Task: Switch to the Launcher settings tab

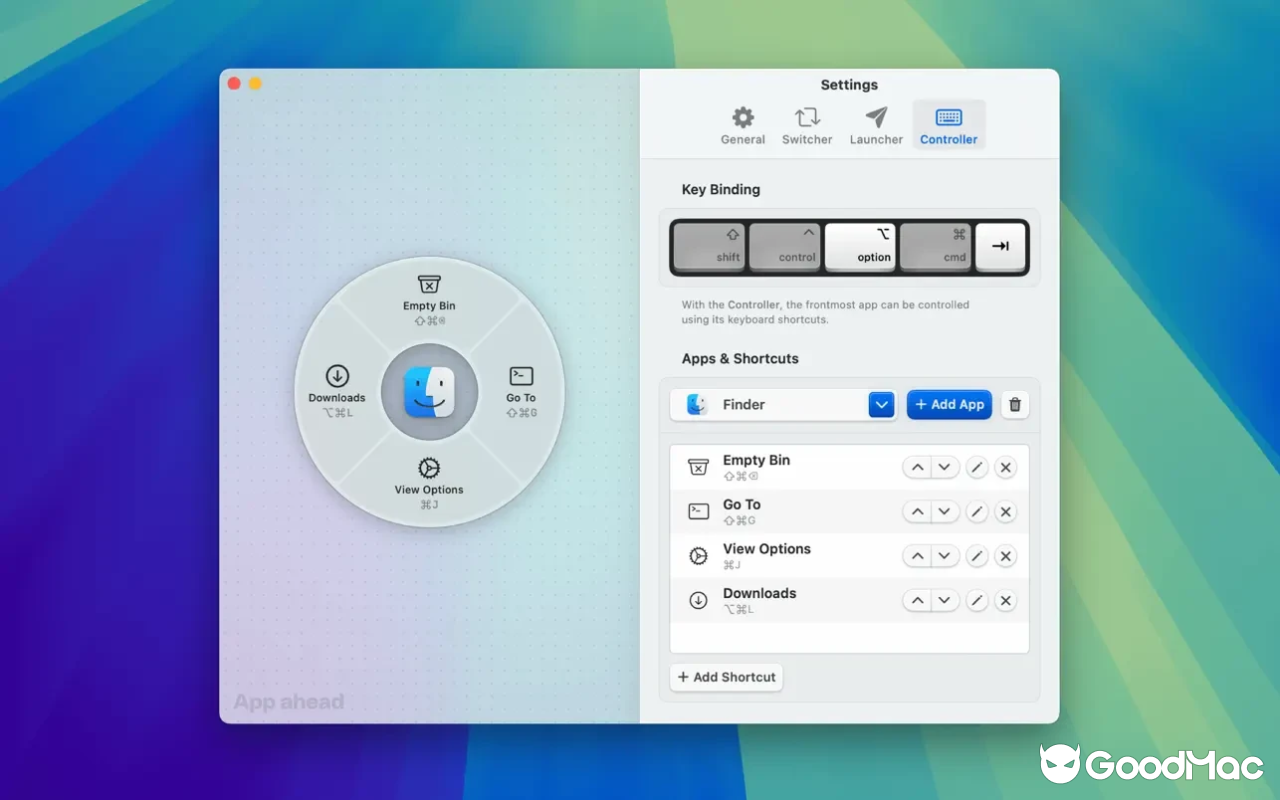Action: pos(876,123)
